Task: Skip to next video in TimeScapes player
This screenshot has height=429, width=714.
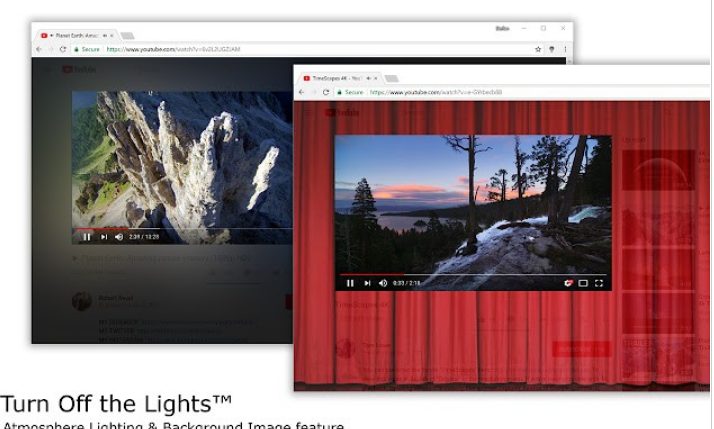Action: tap(367, 283)
